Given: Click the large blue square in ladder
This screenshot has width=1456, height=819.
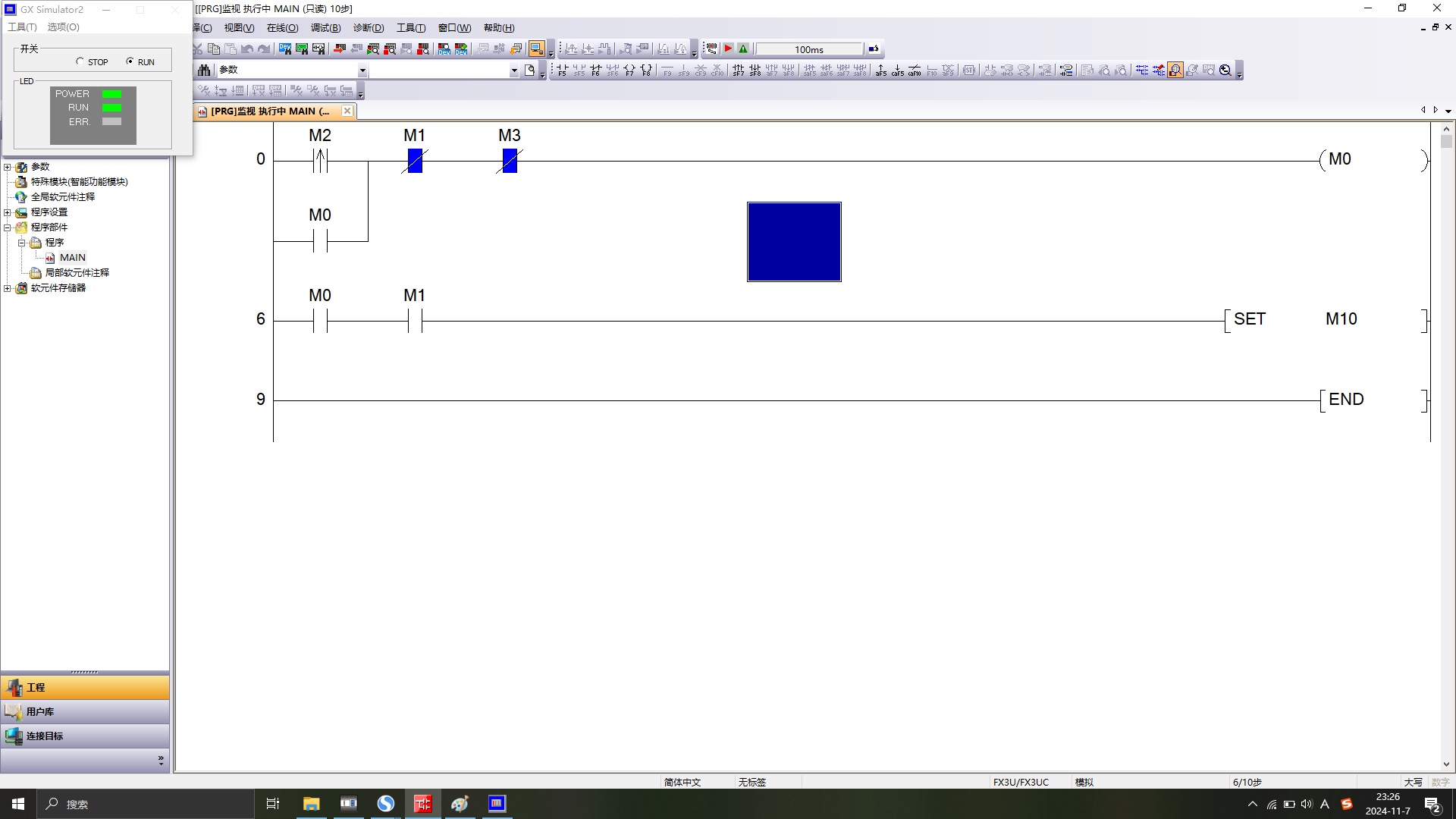Looking at the screenshot, I should 794,242.
